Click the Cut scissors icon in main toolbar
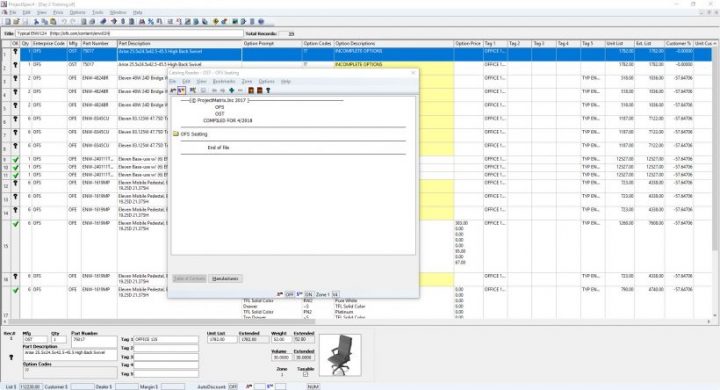Viewport: 720px width, 390px height. pyautogui.click(x=36, y=22)
